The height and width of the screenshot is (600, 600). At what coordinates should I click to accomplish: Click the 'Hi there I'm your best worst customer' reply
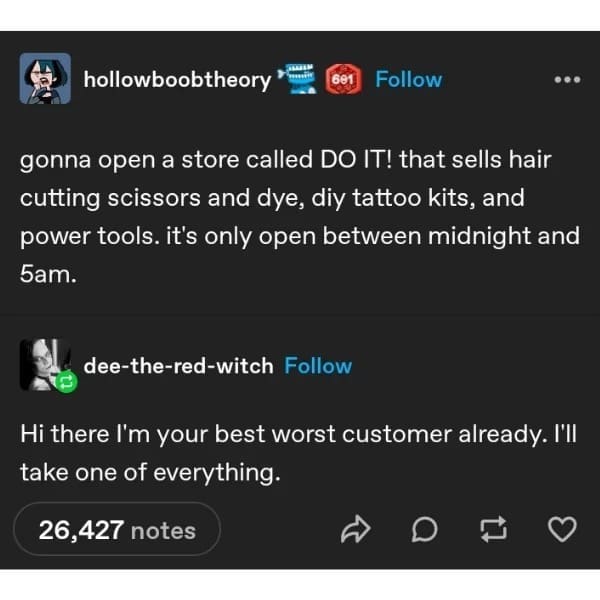coord(298,453)
